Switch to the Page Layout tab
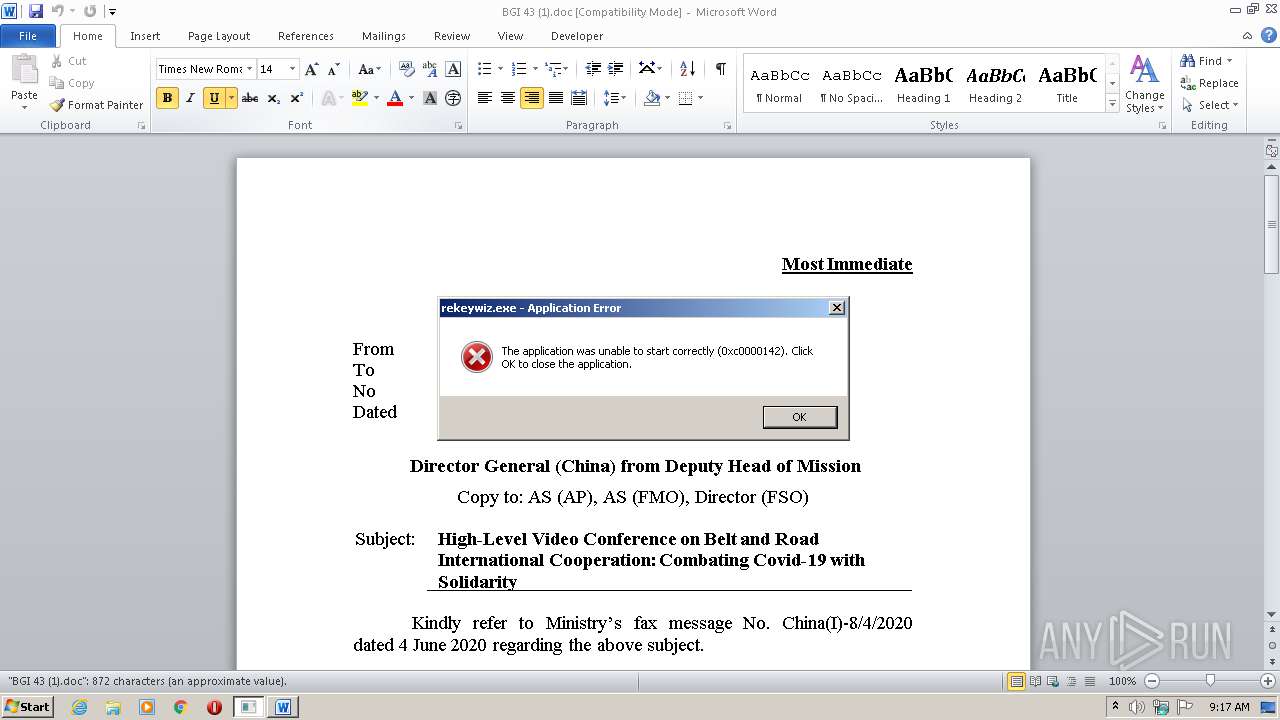Image resolution: width=1280 pixels, height=720 pixels. (x=219, y=36)
